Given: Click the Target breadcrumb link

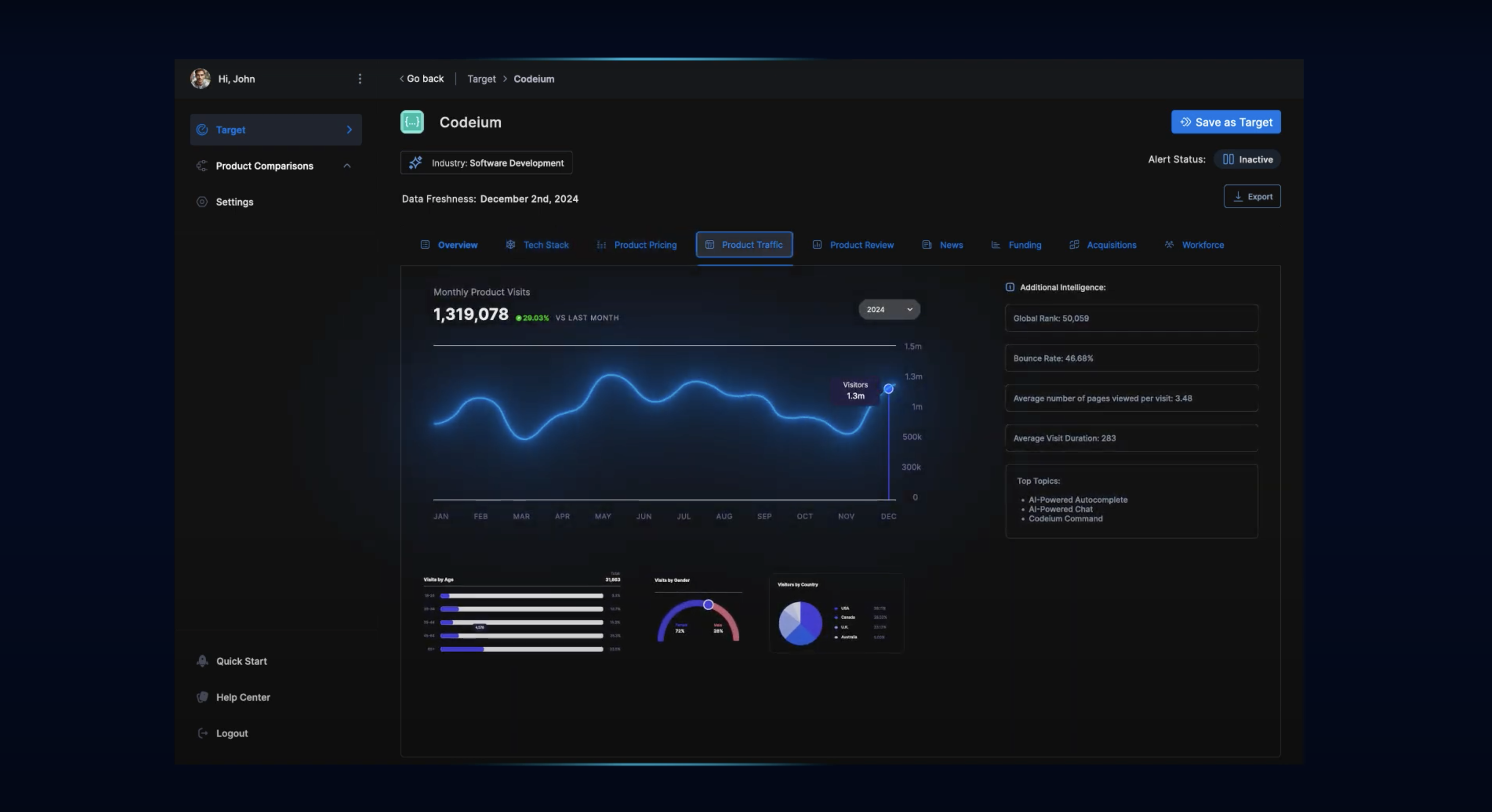Looking at the screenshot, I should point(481,78).
